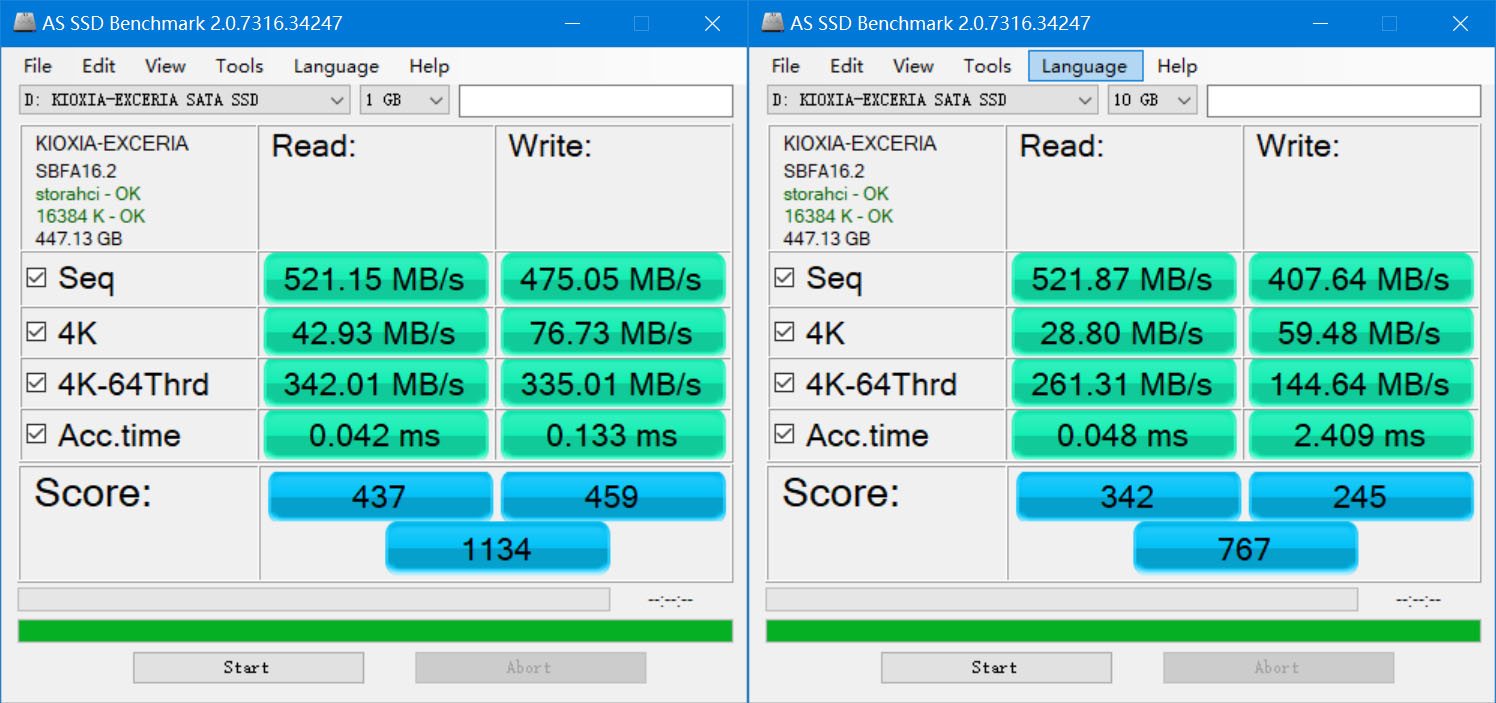The width and height of the screenshot is (1496, 703).
Task: Open Language menu in left window
Action: point(336,66)
